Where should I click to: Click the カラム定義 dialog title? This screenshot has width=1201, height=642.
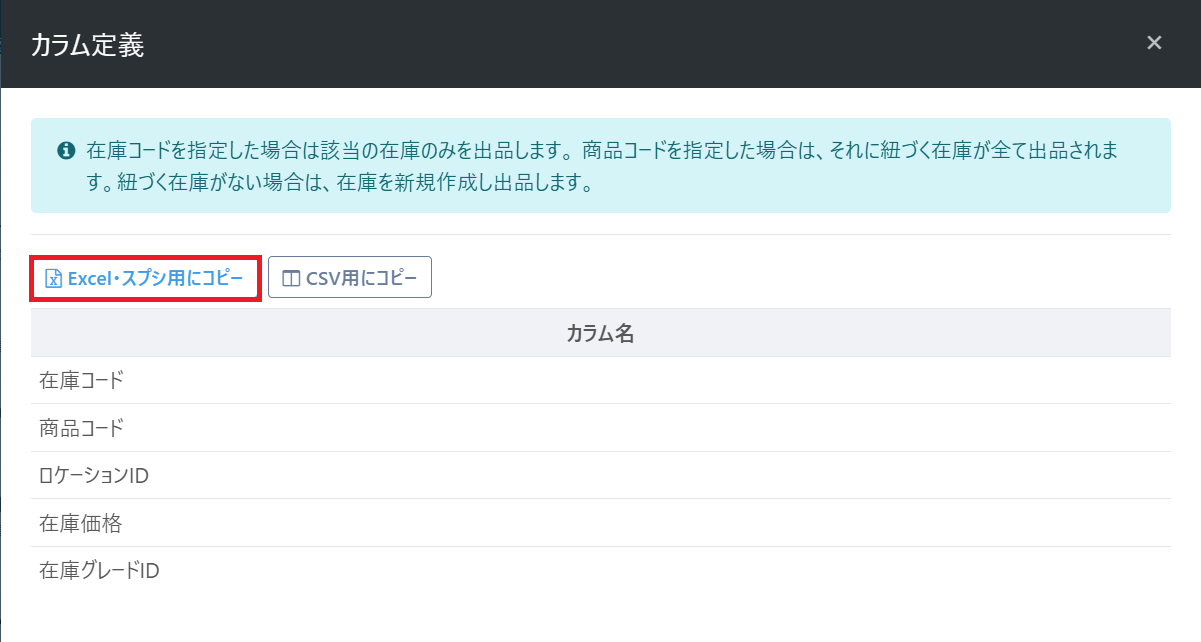point(87,45)
